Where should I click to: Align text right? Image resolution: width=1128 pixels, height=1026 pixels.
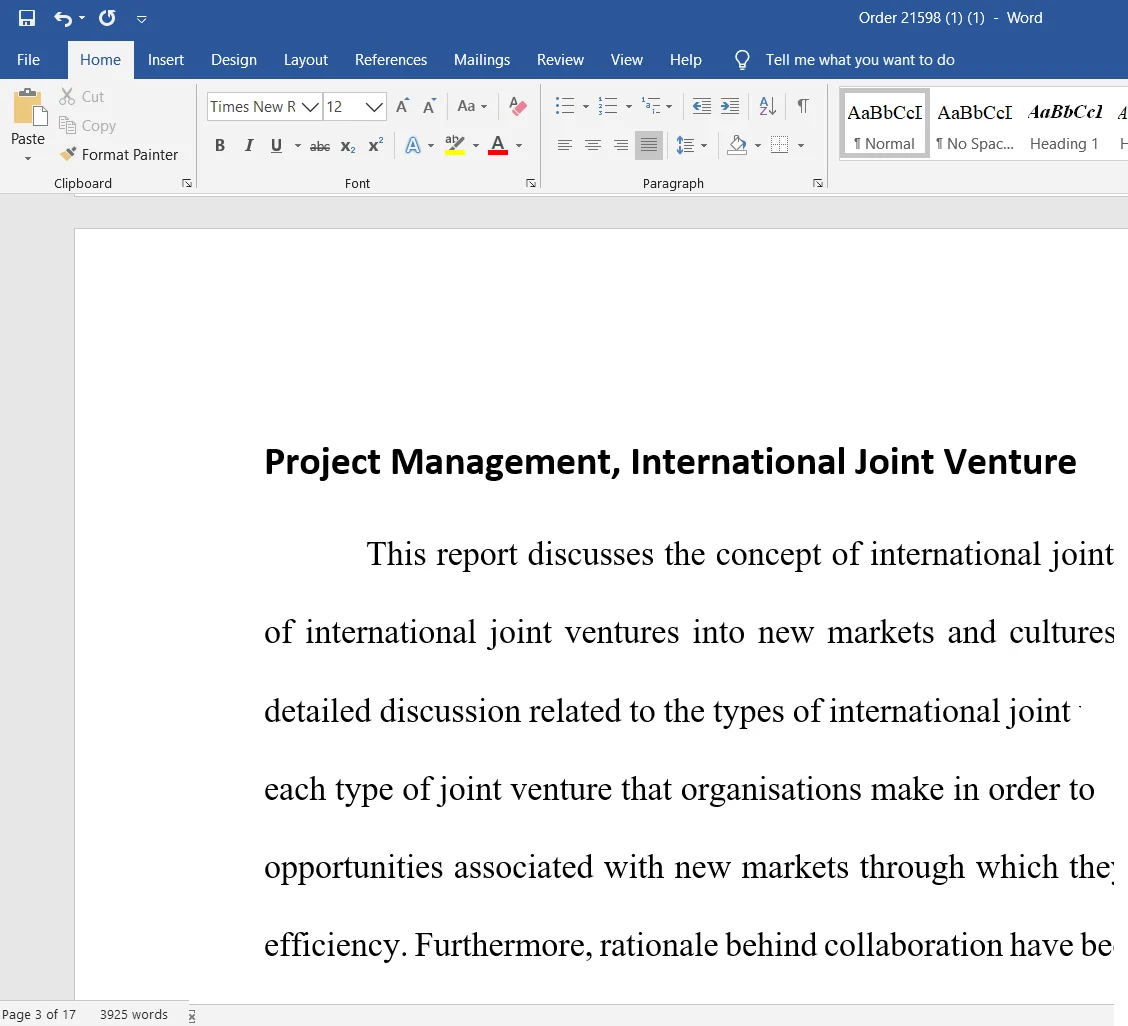pyautogui.click(x=621, y=145)
